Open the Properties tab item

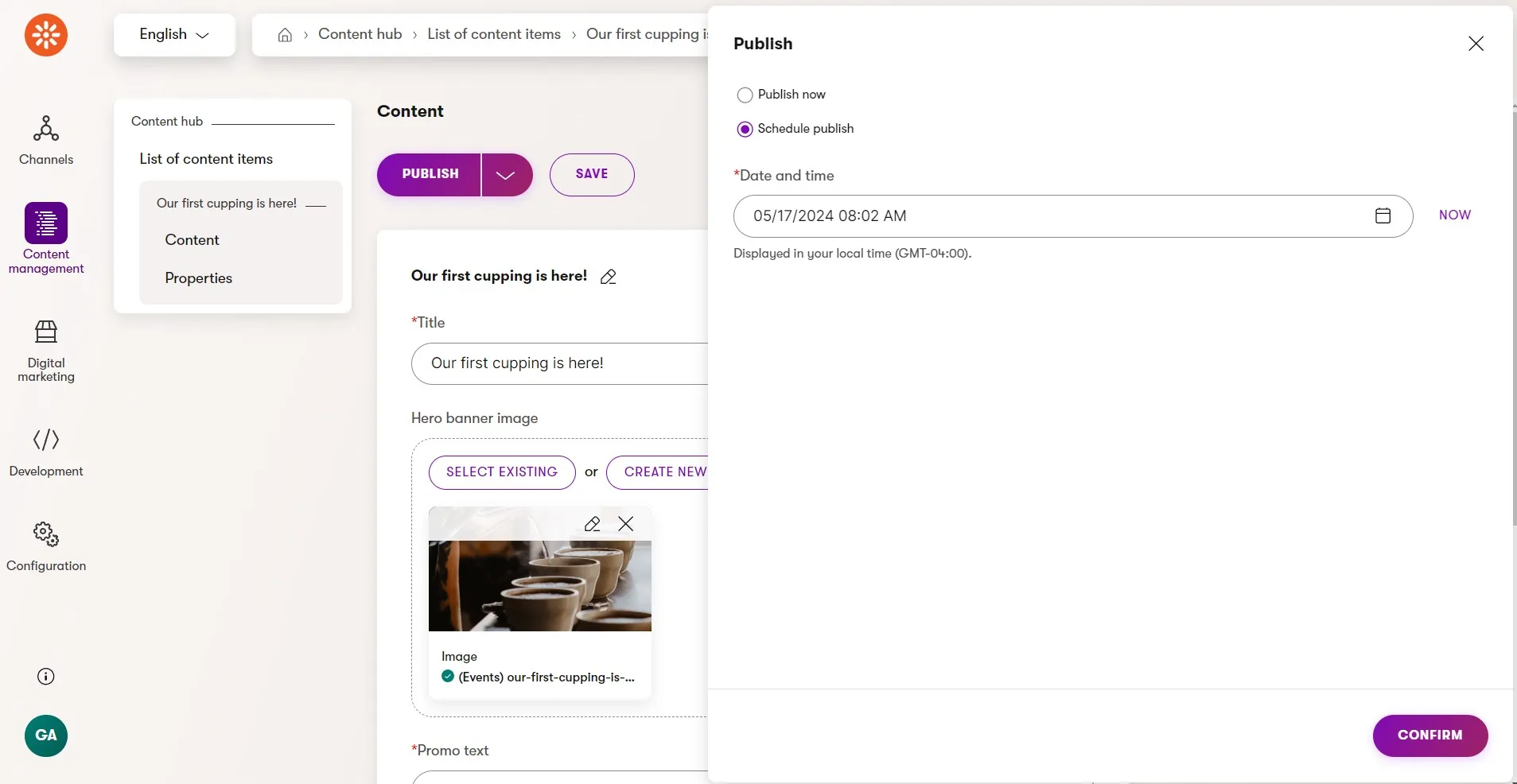pyautogui.click(x=199, y=278)
